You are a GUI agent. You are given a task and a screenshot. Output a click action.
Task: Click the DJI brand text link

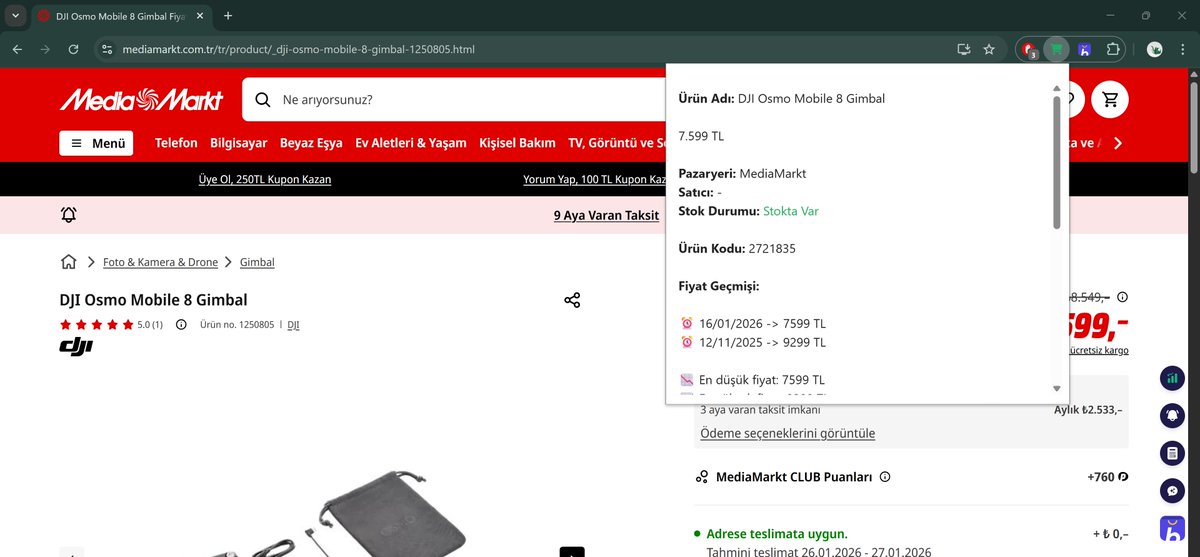point(293,324)
